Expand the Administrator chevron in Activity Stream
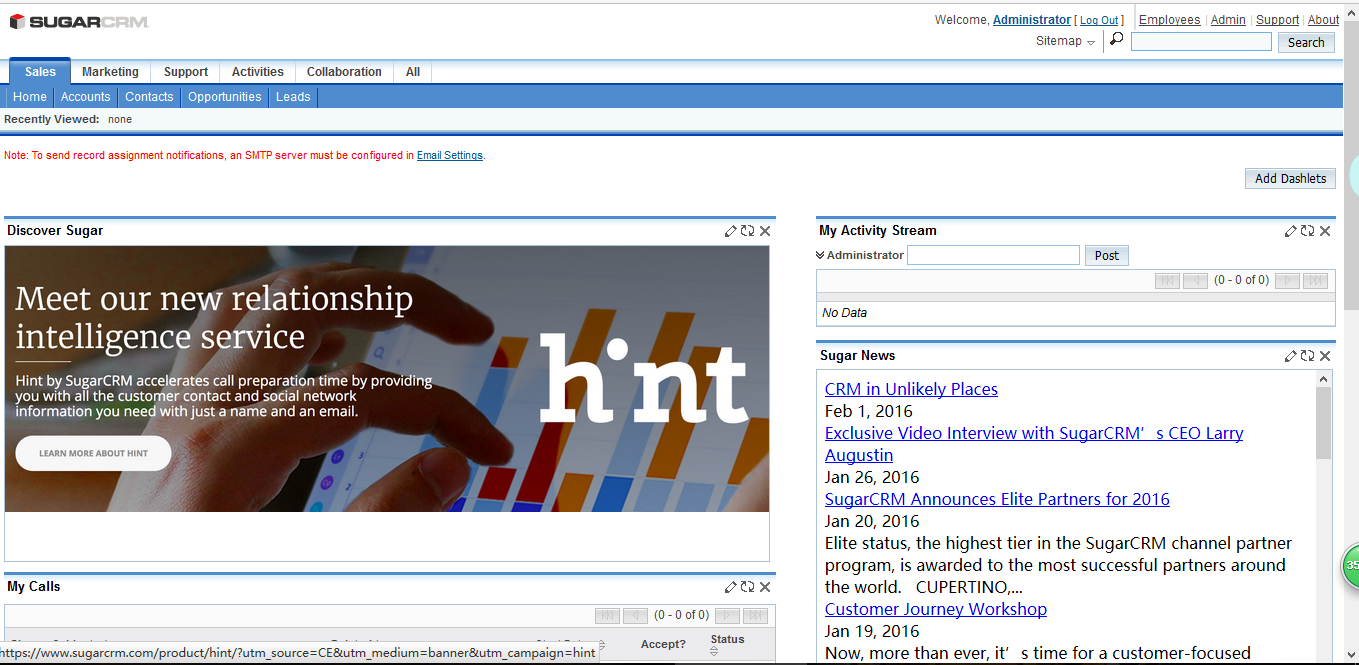1359x665 pixels. tap(821, 255)
